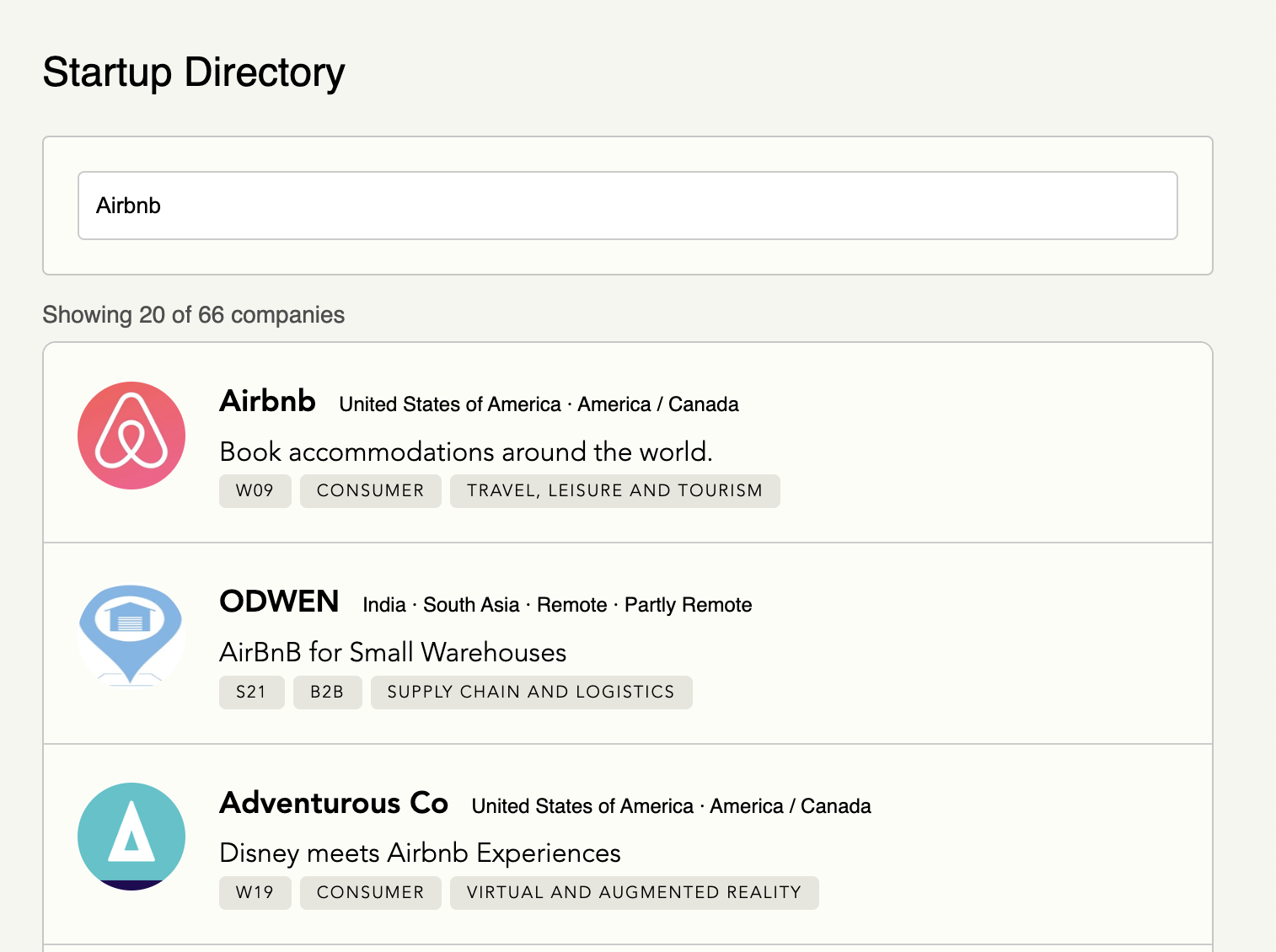Click the Adventurous Co teal logo

[131, 837]
